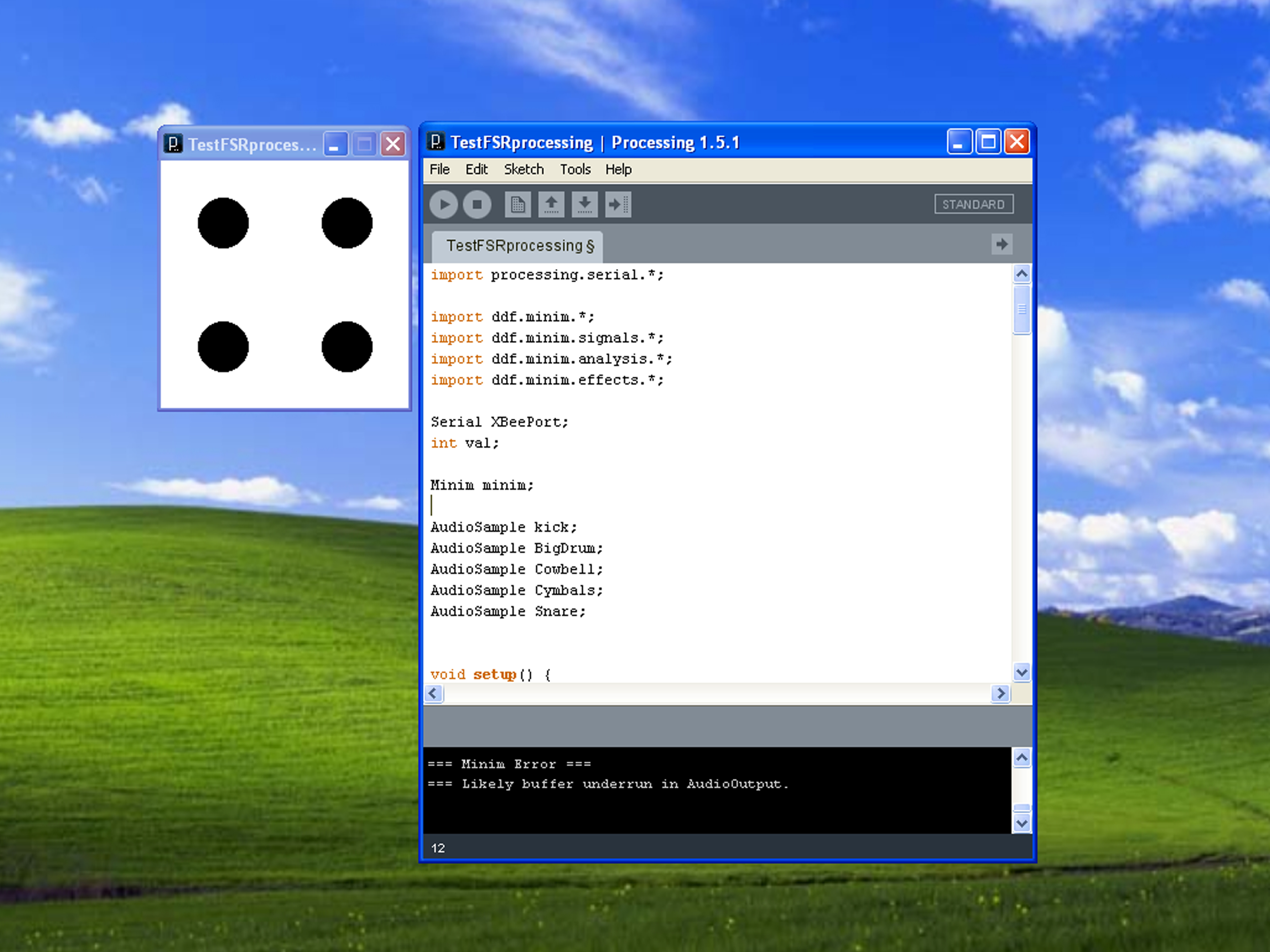Click the line 'AudioSample Snare;'
The image size is (1270, 952).
click(508, 611)
